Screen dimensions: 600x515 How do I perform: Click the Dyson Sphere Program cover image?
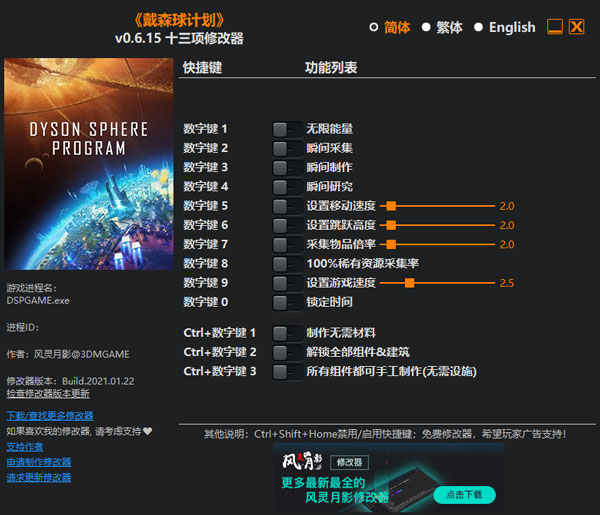tap(90, 158)
